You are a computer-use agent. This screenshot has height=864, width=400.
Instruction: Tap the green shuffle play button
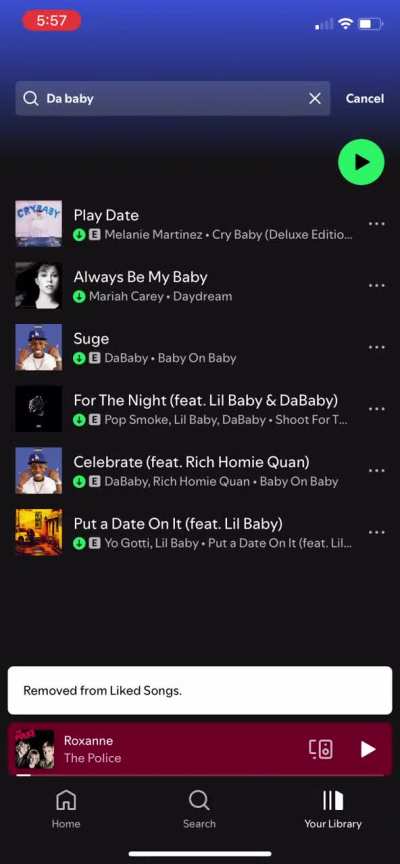click(361, 162)
